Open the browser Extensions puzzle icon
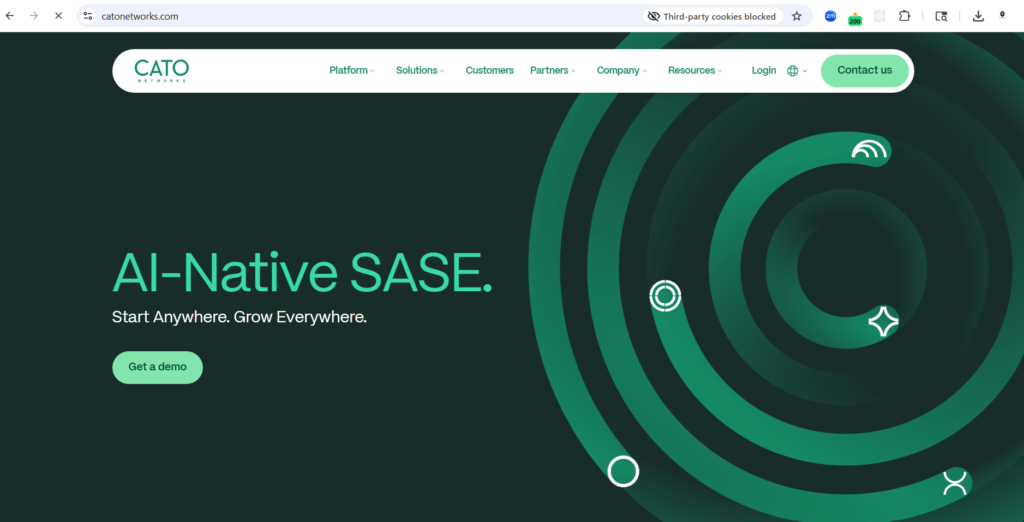Image resolution: width=1024 pixels, height=522 pixels. [905, 16]
